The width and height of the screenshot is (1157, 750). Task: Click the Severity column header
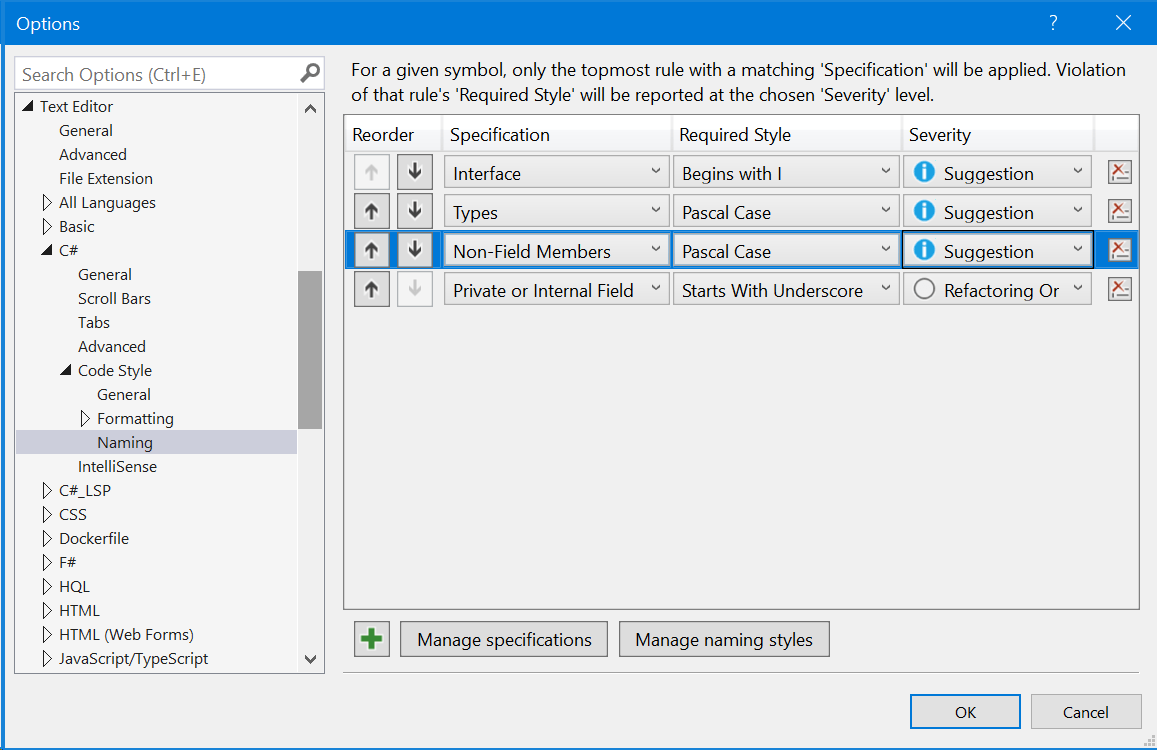pos(998,134)
